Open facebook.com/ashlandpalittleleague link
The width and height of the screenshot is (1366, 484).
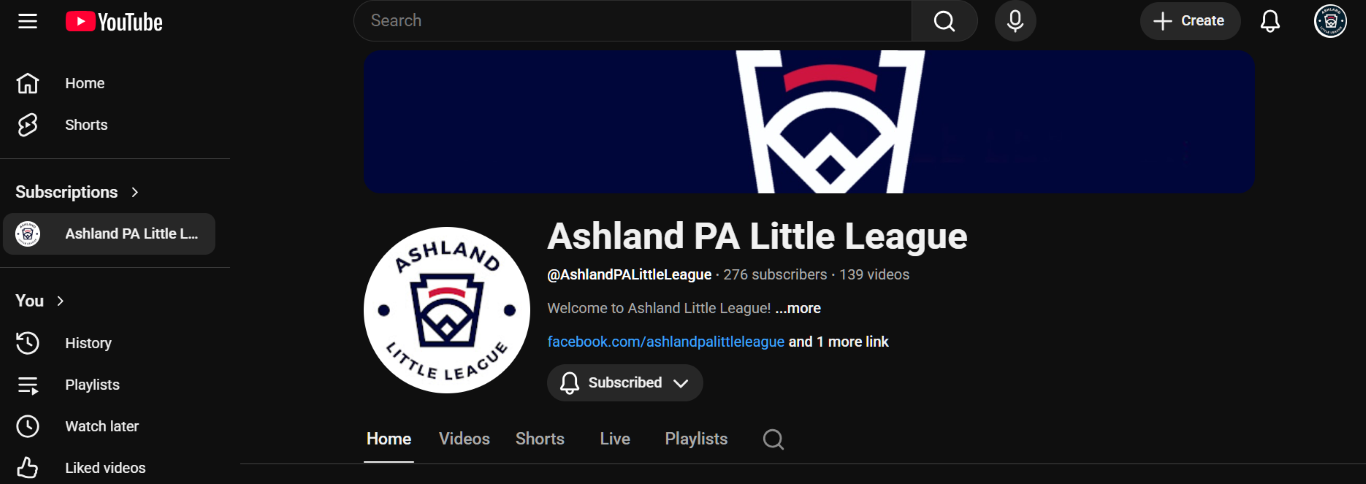[x=666, y=342]
